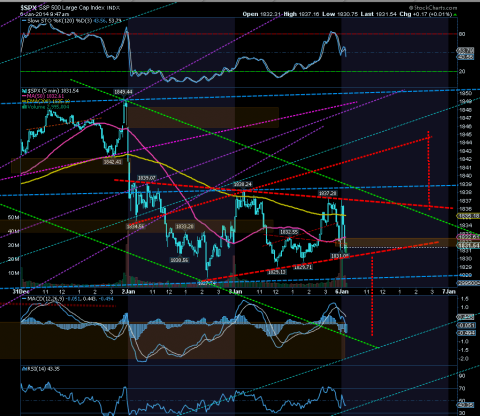Click the 7Jan date on time axis
The image size is (480, 416).
449,291
